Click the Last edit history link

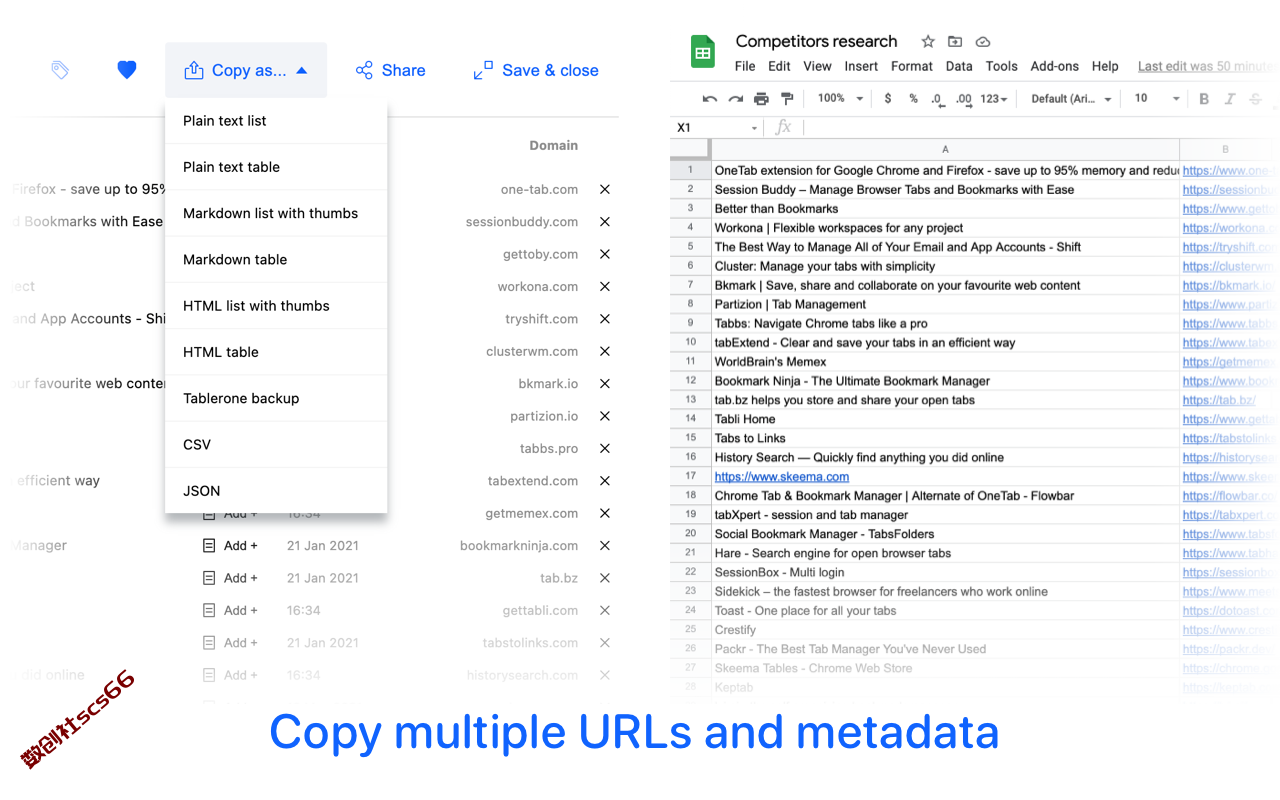pos(1205,66)
